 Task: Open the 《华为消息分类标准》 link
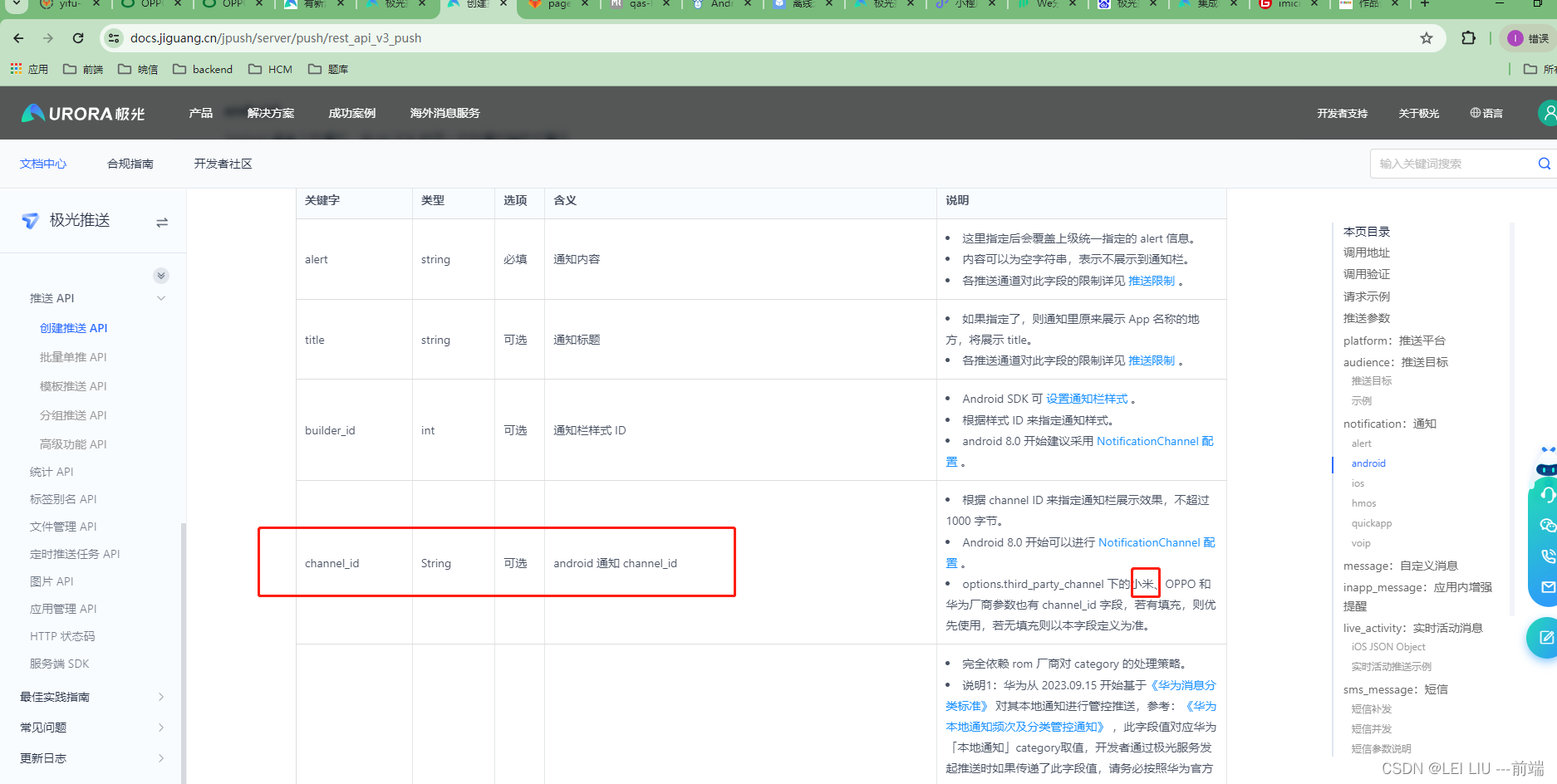click(x=1181, y=685)
